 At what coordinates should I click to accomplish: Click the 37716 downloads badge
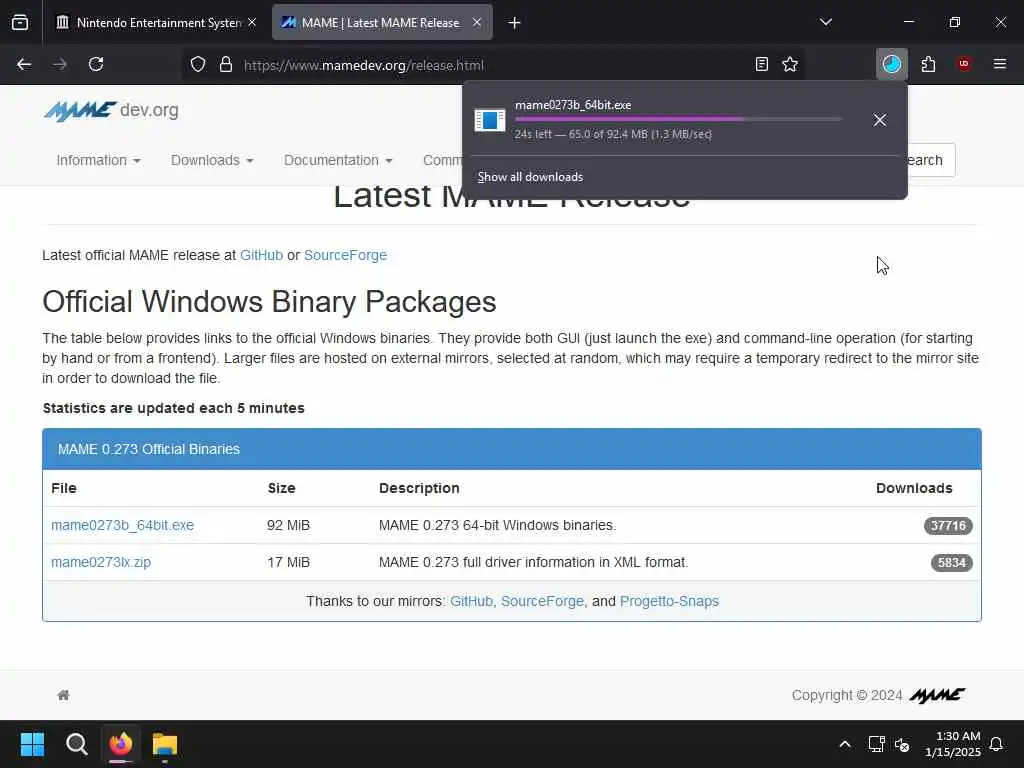(x=948, y=526)
